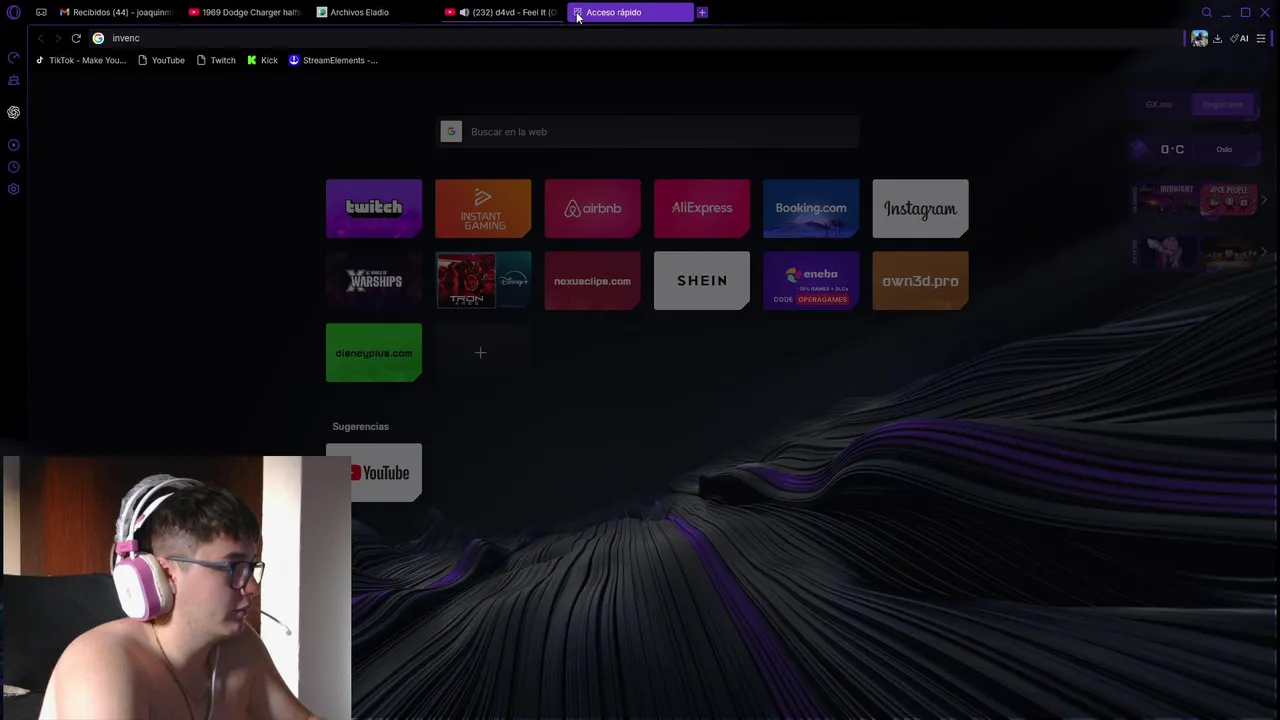Switch to the Recibidos Gmail tab
1280x720 pixels.
point(117,12)
